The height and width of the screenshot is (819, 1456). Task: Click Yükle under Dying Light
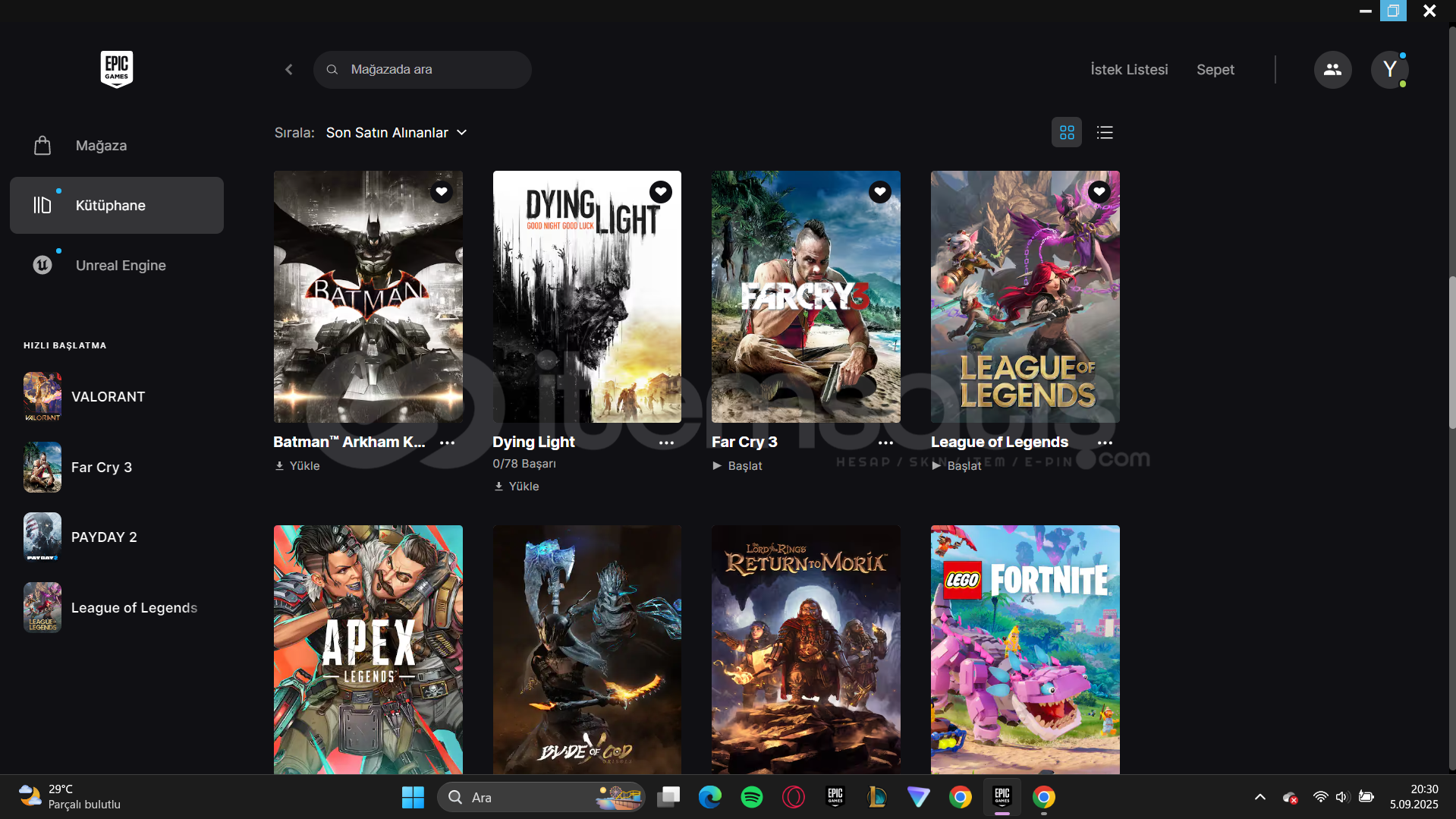point(517,487)
